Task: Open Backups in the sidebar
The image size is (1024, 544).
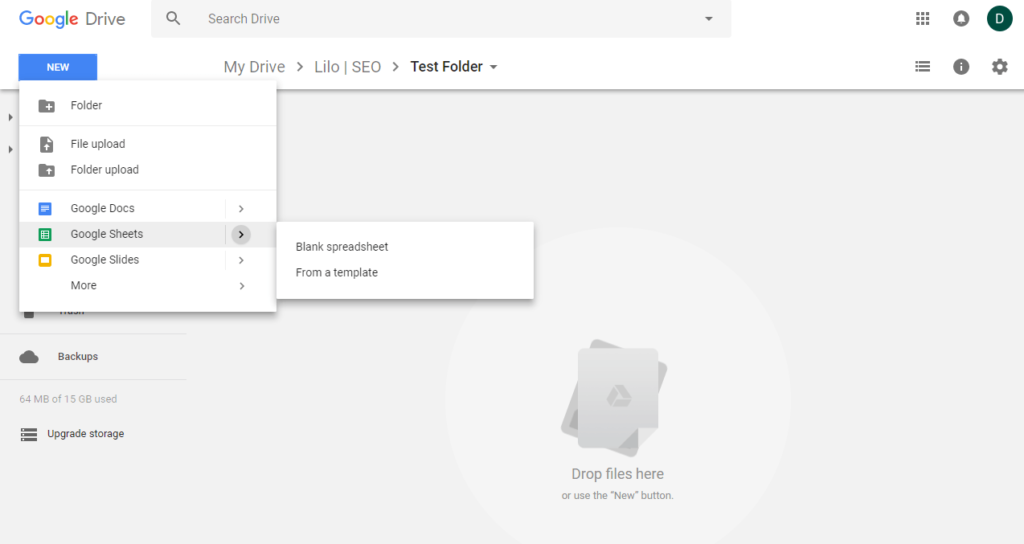Action: pos(78,357)
